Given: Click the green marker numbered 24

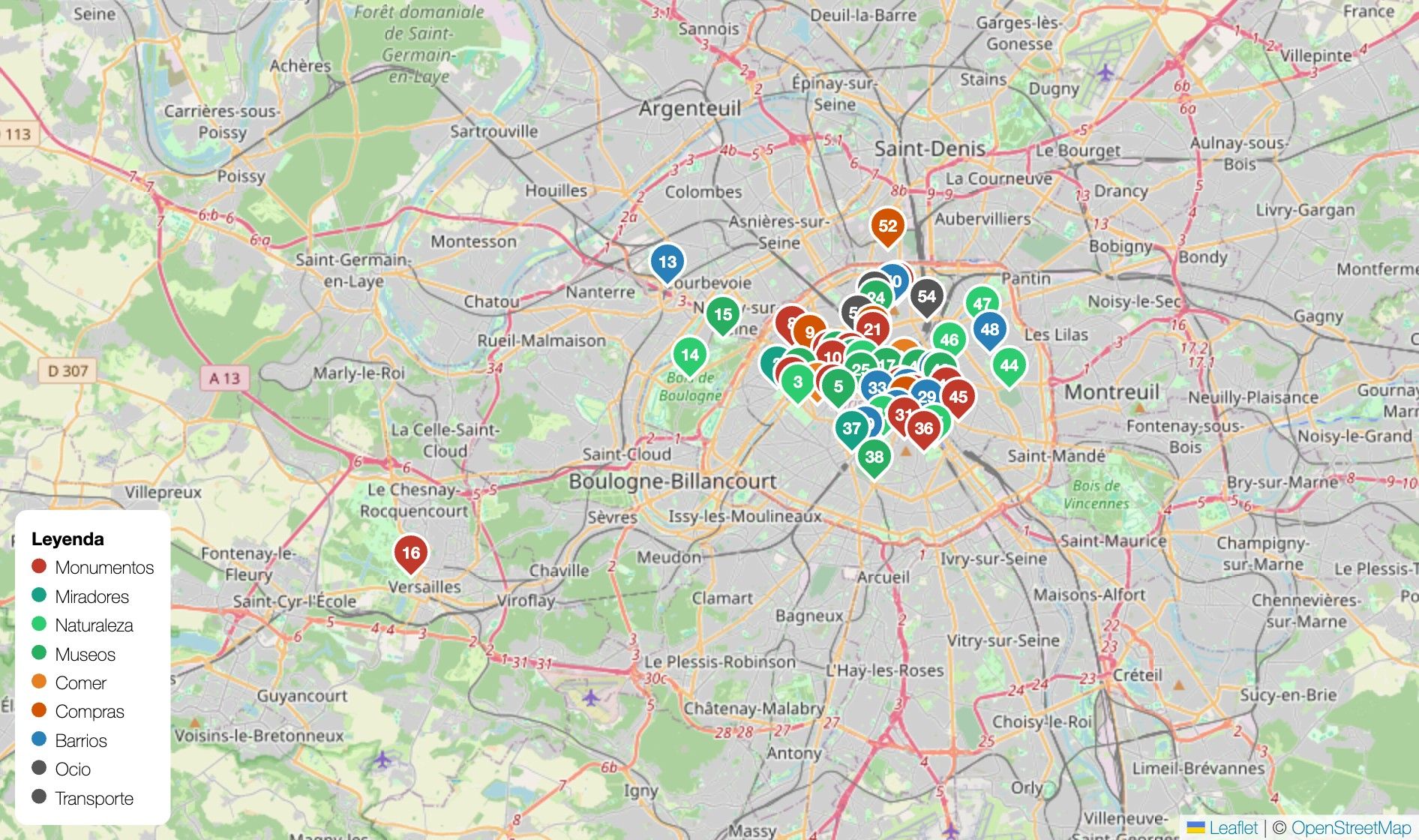Looking at the screenshot, I should [875, 298].
